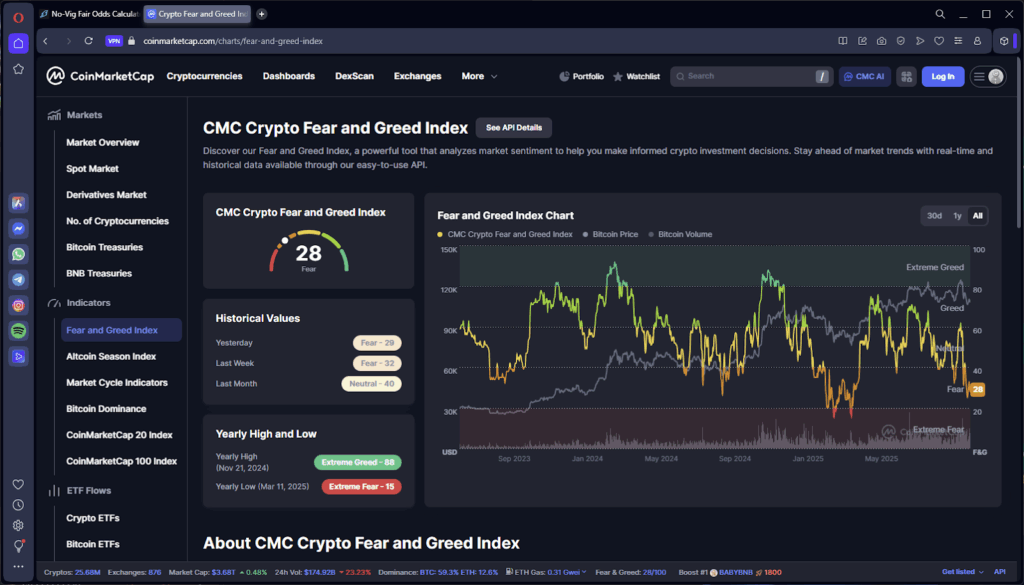Toggle the VPN badge in address bar
The image size is (1024, 585).
[x=114, y=40]
